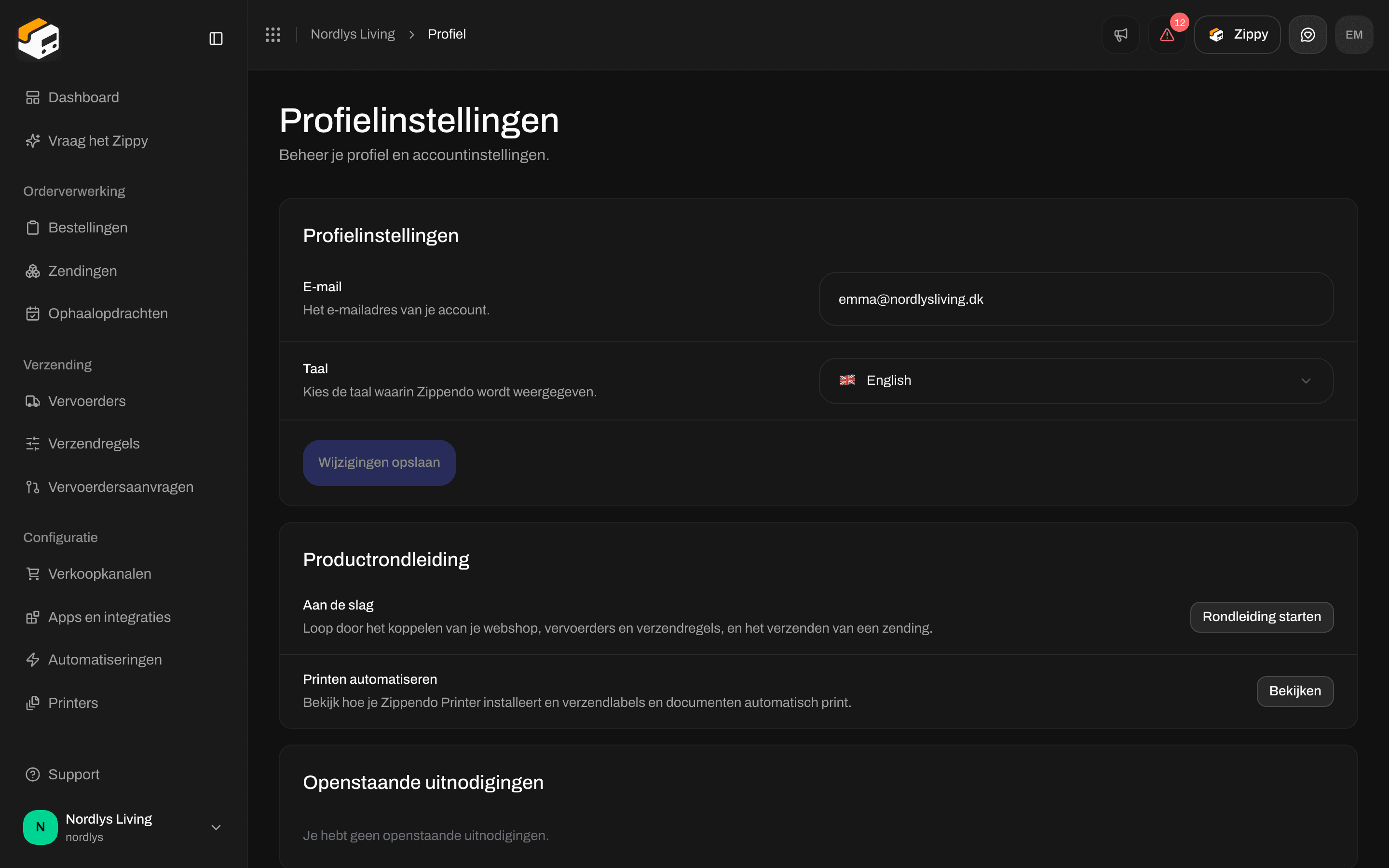The width and height of the screenshot is (1389, 868).
Task: Expand the Nordlys Living account switcher
Action: click(x=123, y=827)
